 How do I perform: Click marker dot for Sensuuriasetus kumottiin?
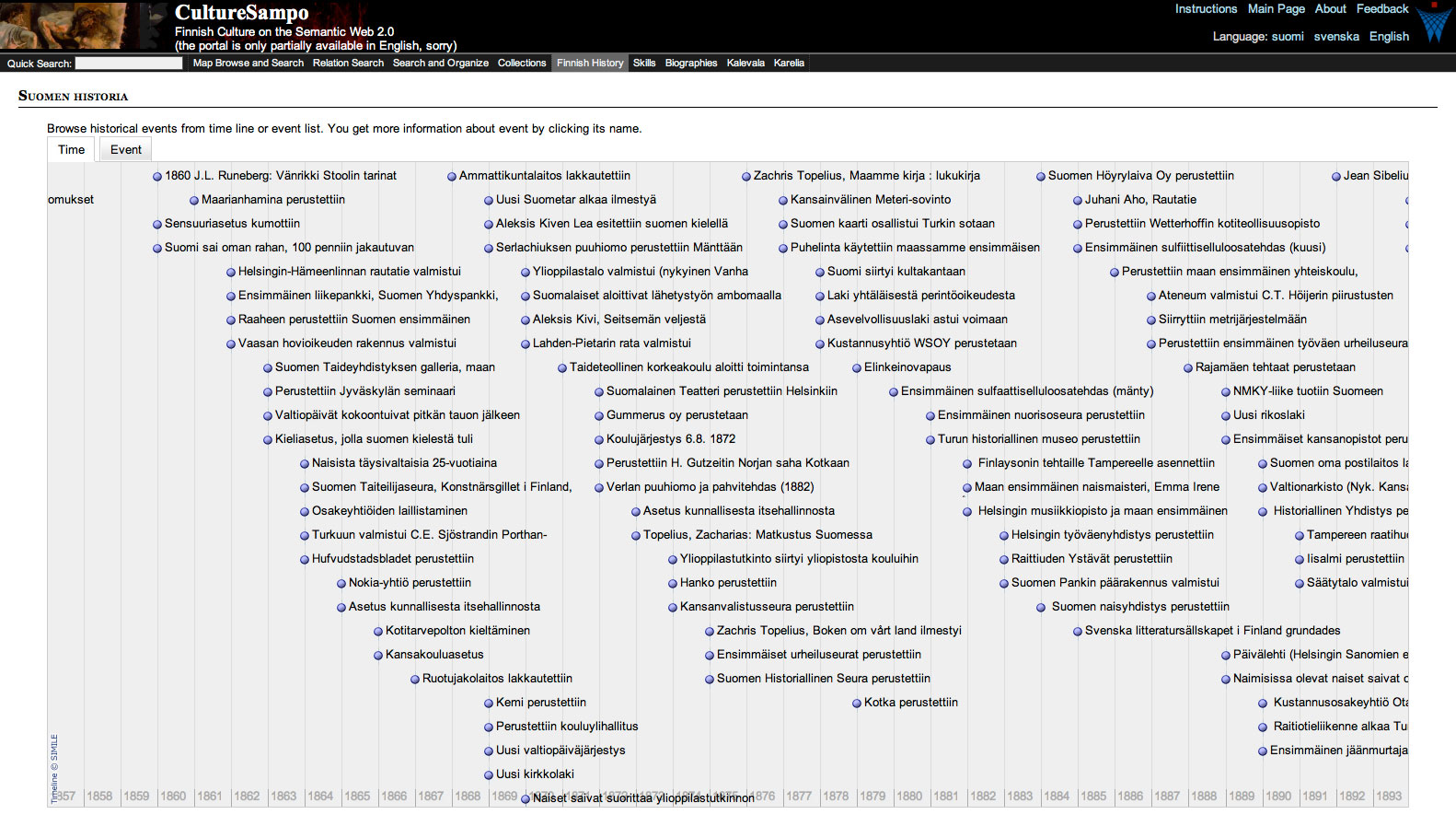(x=157, y=225)
